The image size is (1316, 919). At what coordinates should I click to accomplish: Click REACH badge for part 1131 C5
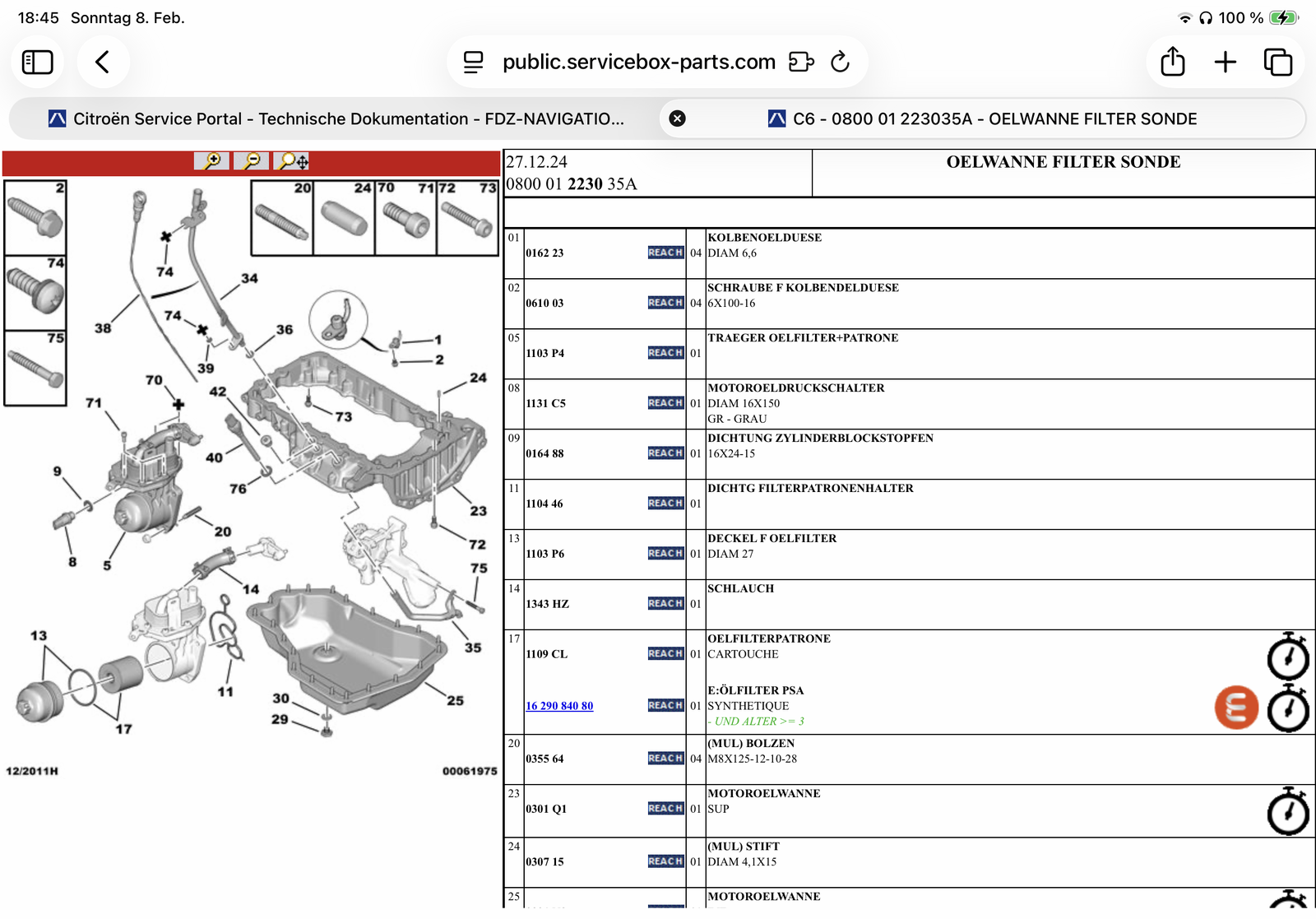665,403
